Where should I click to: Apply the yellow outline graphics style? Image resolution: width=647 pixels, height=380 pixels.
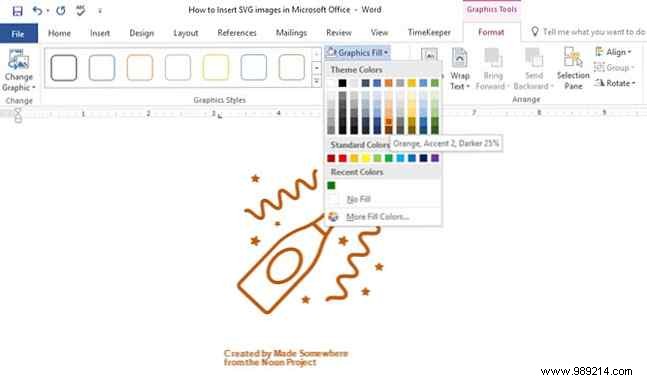[x=216, y=67]
